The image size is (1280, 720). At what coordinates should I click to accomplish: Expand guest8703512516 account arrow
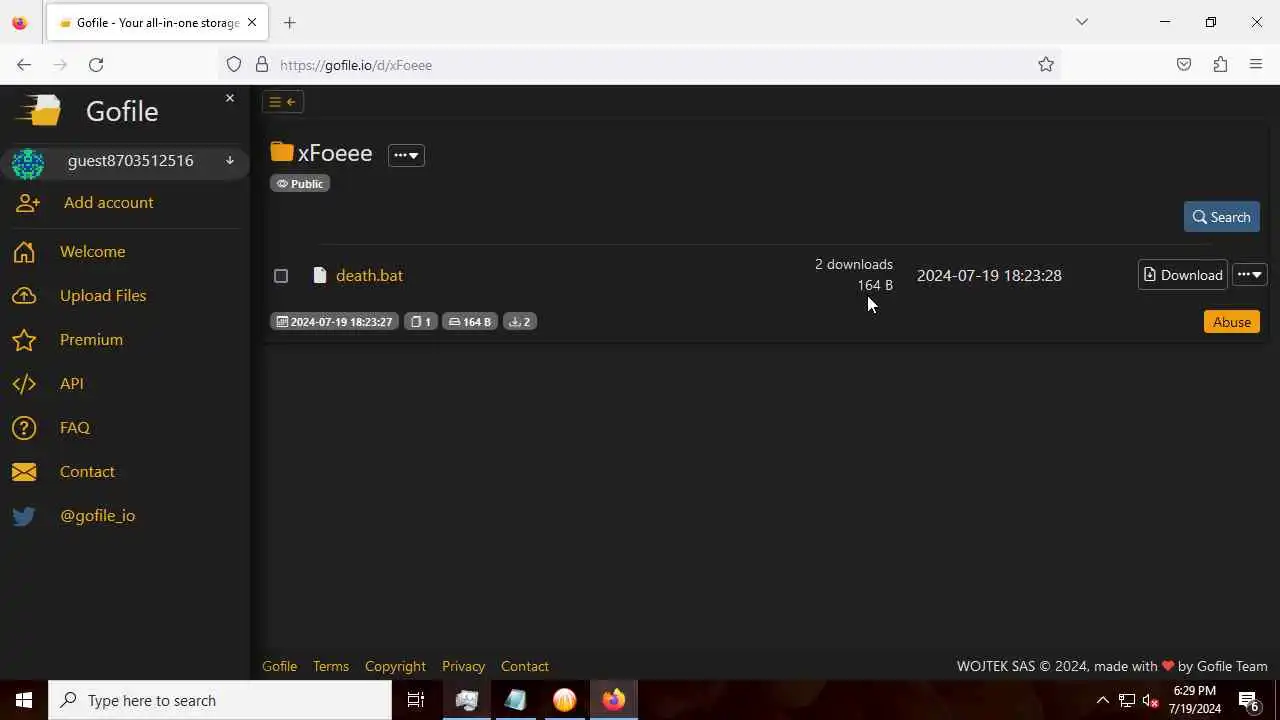click(230, 161)
